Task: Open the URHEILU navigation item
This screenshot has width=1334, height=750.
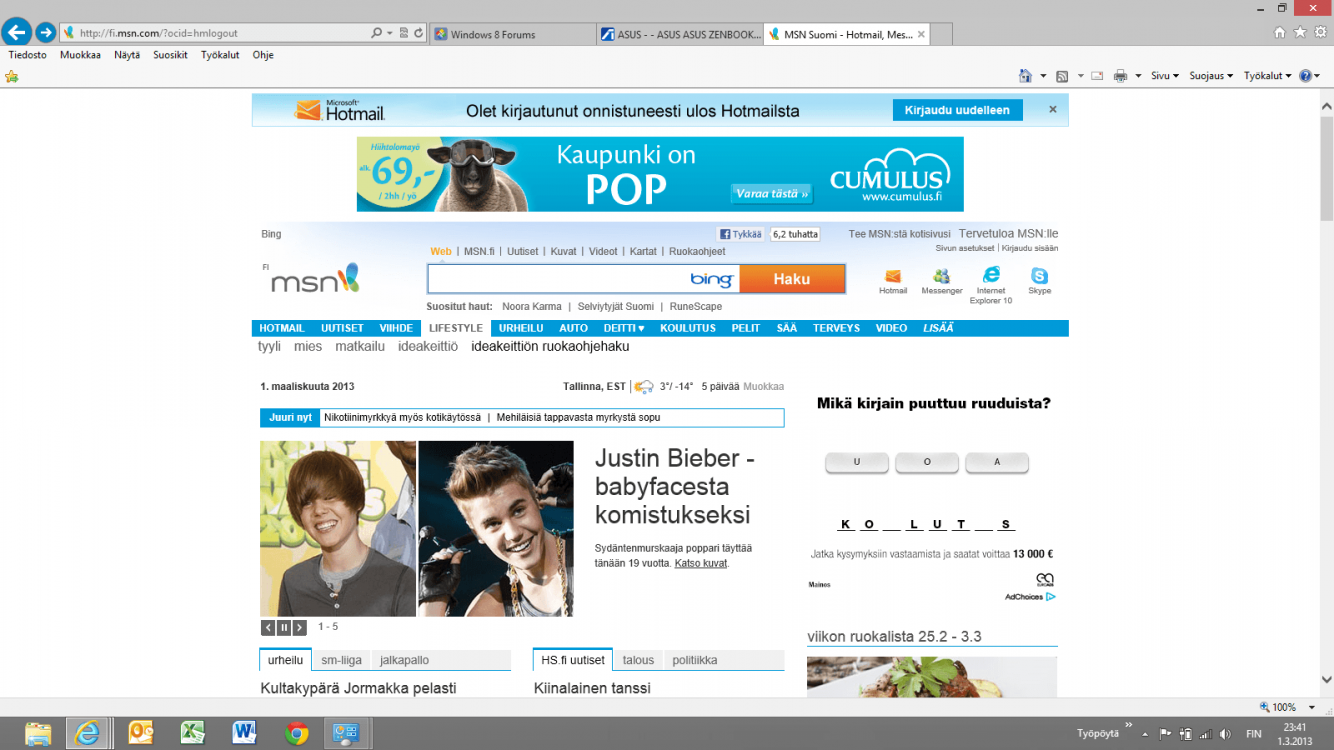Action: pos(521,328)
